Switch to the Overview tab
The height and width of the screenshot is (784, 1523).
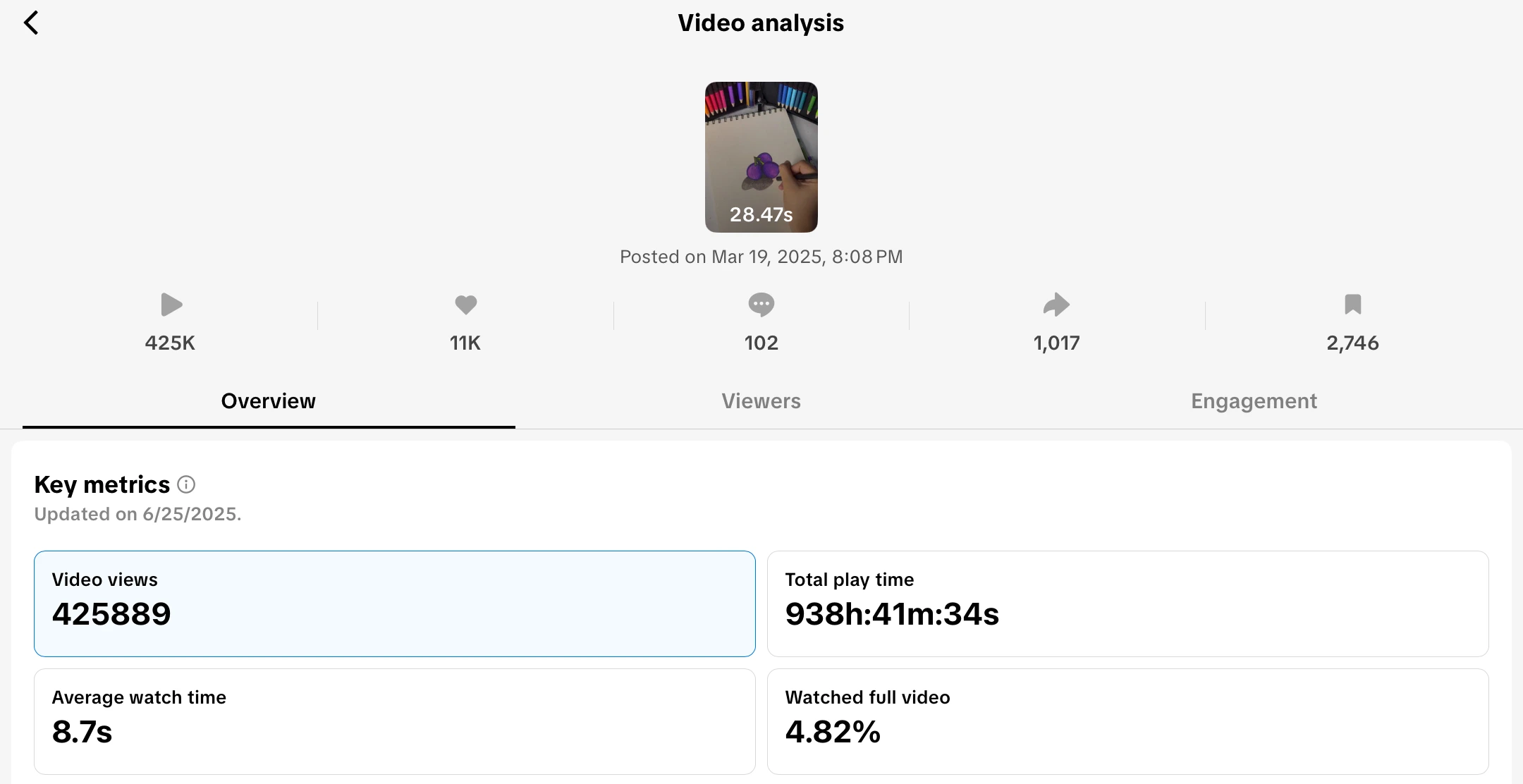[269, 401]
